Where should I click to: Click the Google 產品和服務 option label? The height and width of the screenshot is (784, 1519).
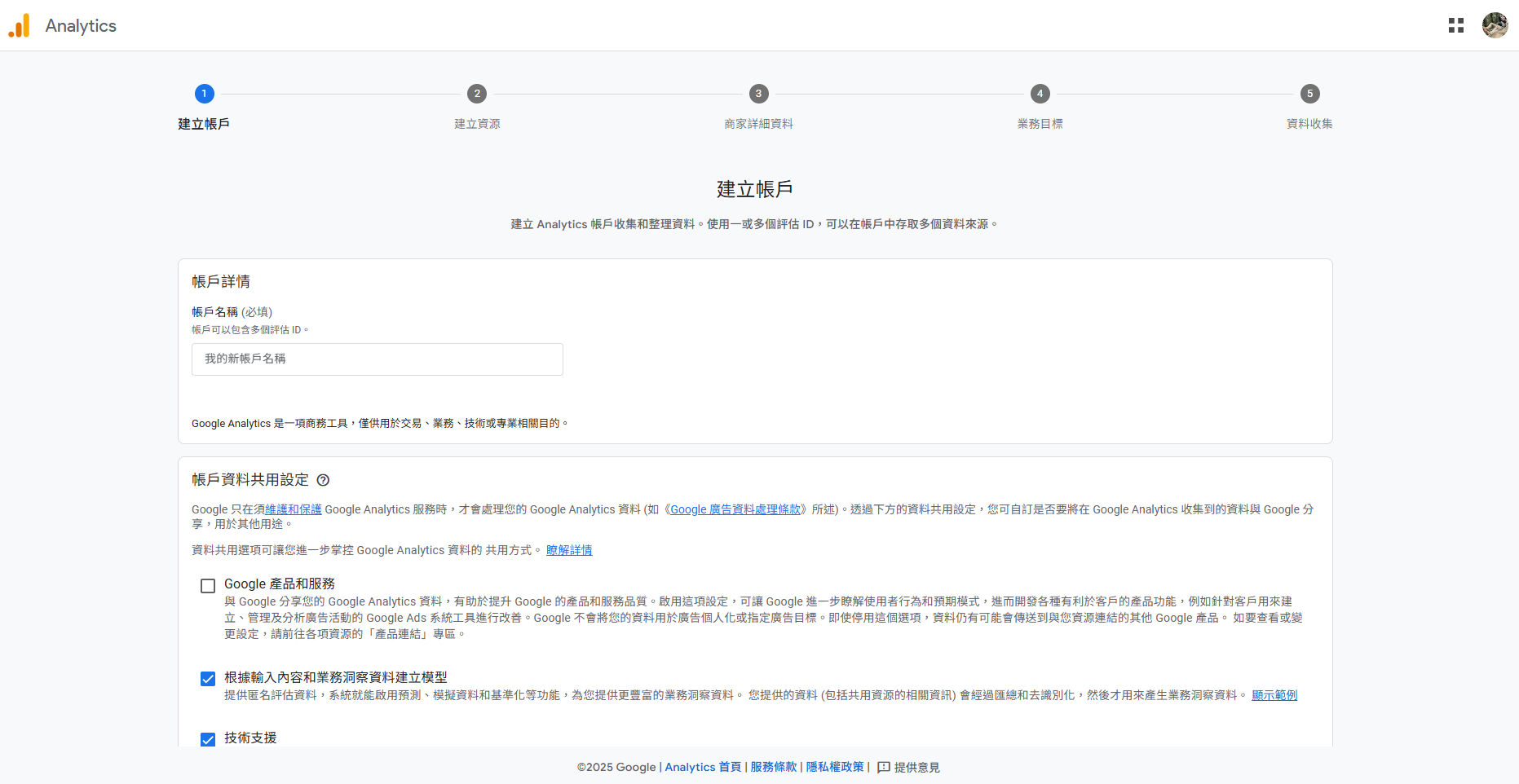click(x=280, y=584)
